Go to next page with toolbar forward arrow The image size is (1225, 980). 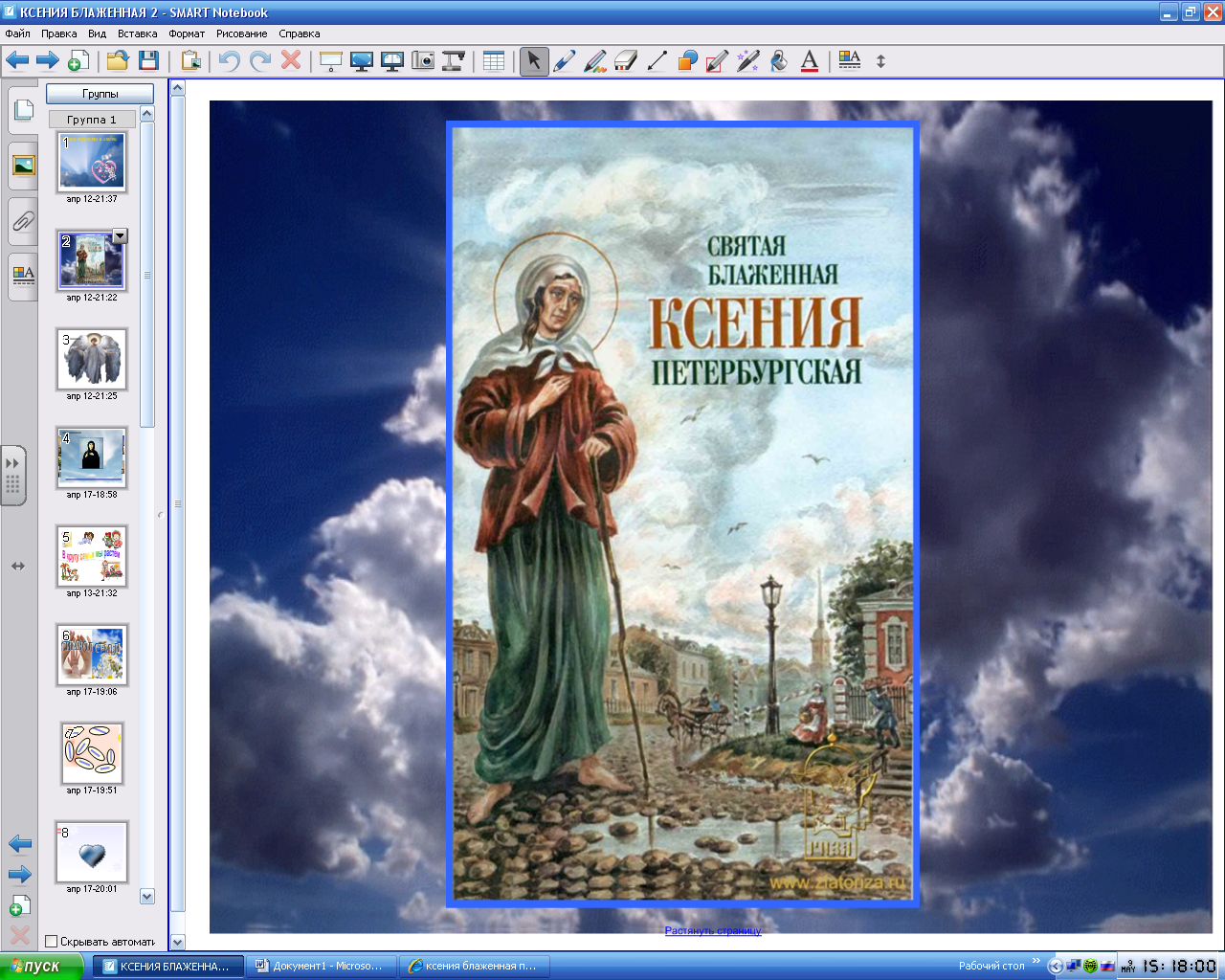coord(48,61)
